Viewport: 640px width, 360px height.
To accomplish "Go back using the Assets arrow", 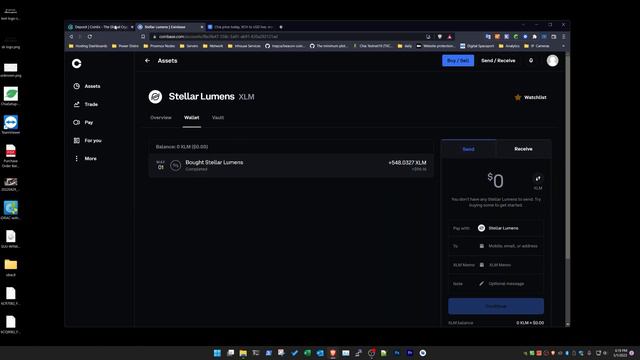I will 147,60.
